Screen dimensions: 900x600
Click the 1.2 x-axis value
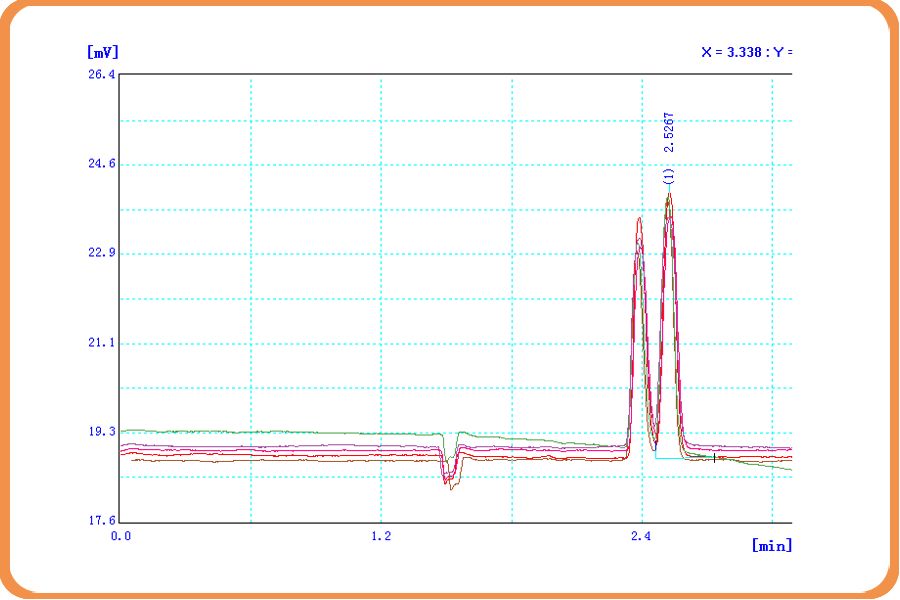click(381, 536)
